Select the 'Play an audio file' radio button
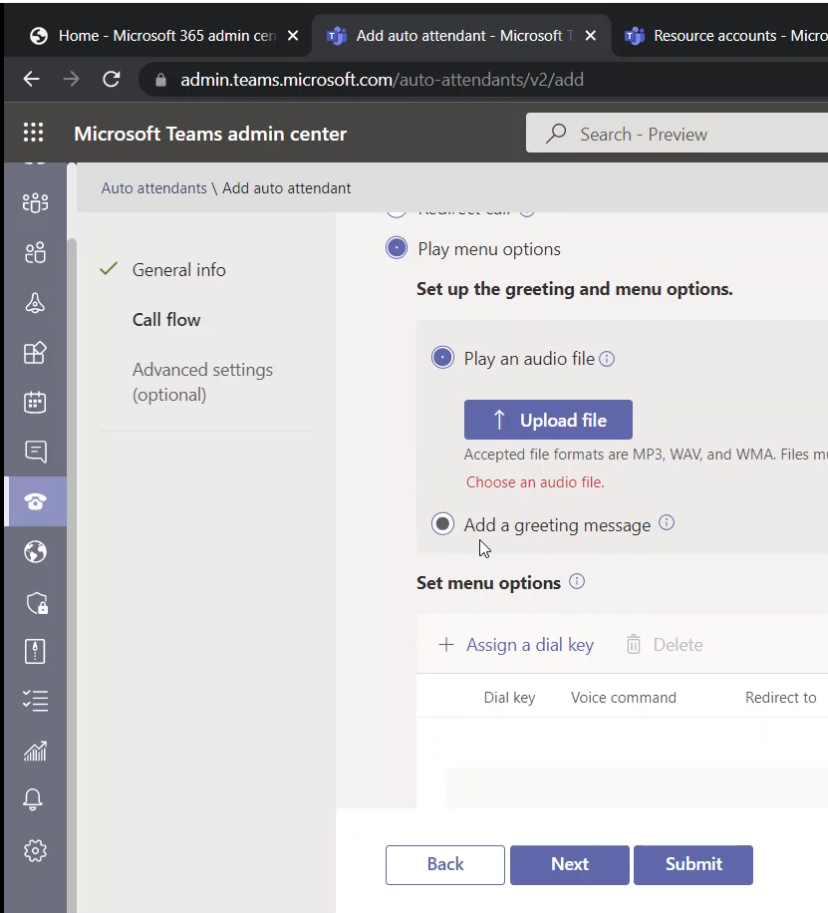Viewport: 828px width, 913px height. 442,358
